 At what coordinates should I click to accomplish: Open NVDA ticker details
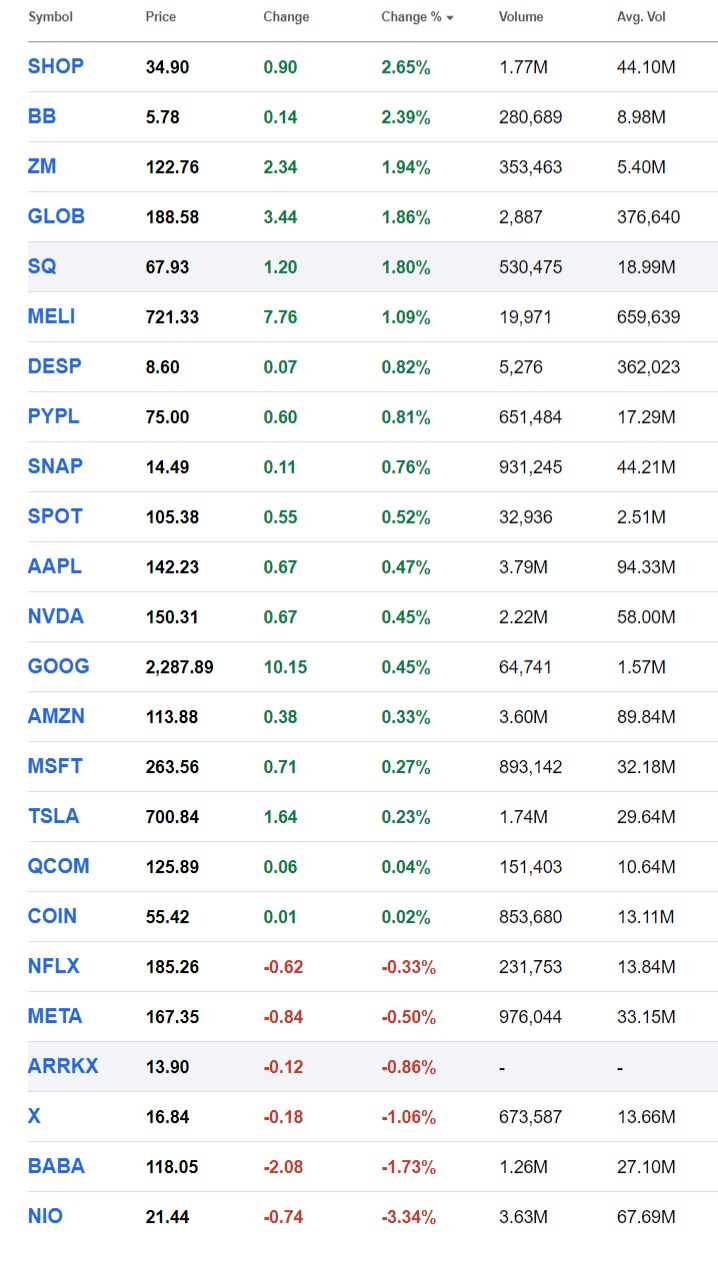pos(56,617)
